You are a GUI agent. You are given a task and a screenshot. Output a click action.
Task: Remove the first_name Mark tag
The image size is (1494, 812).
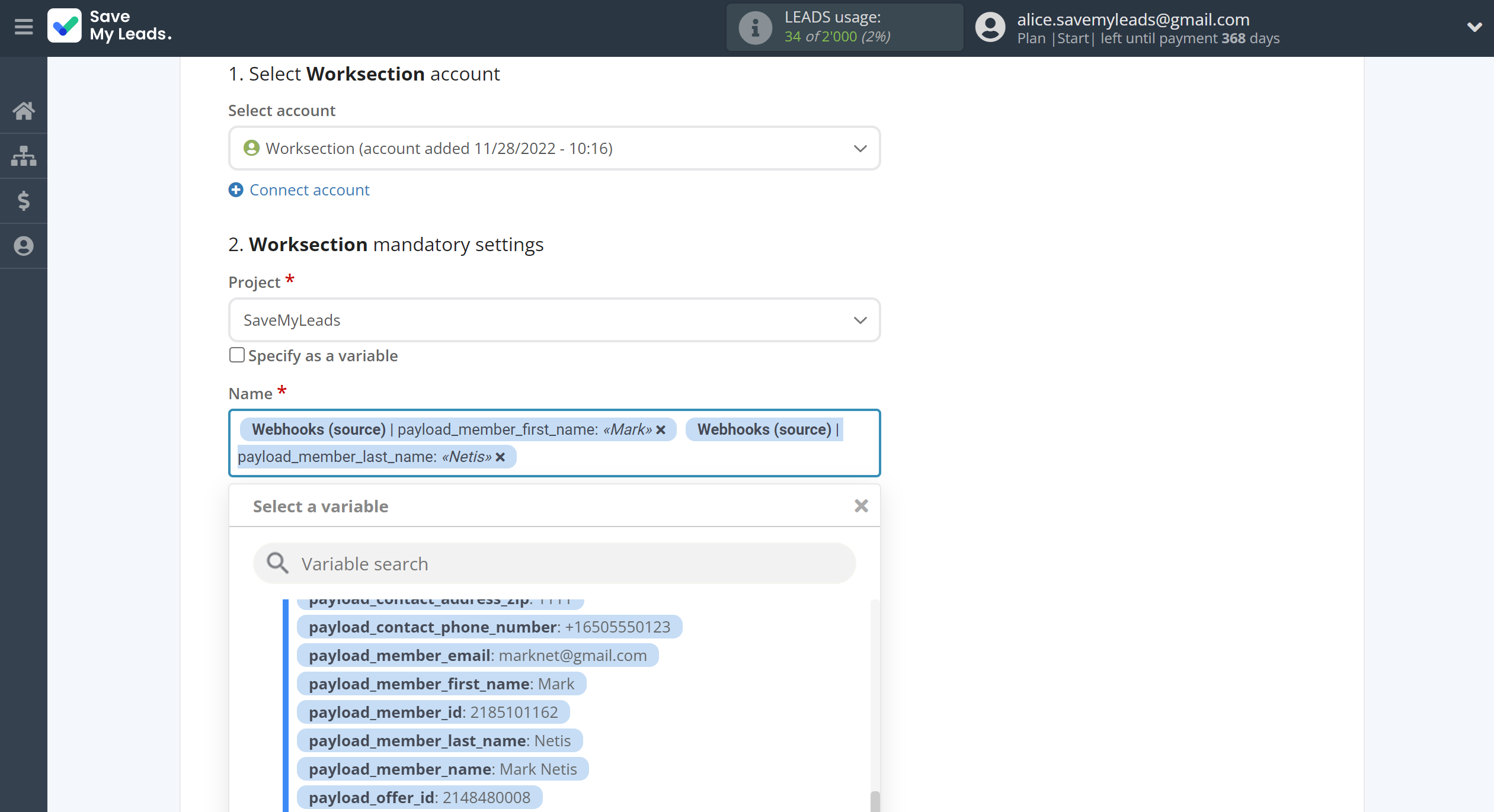(661, 429)
